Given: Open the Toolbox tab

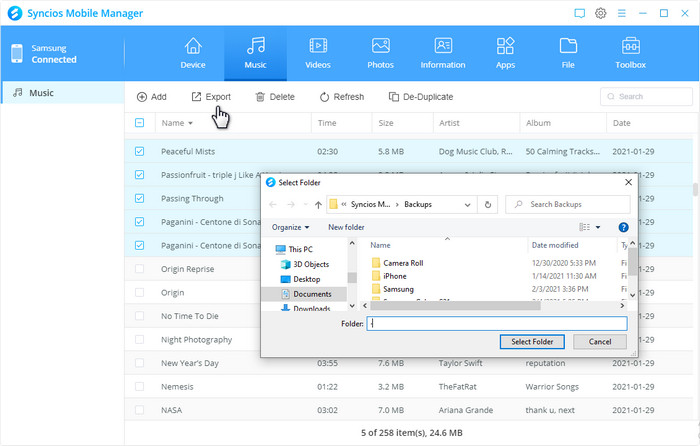Looking at the screenshot, I should (x=630, y=54).
